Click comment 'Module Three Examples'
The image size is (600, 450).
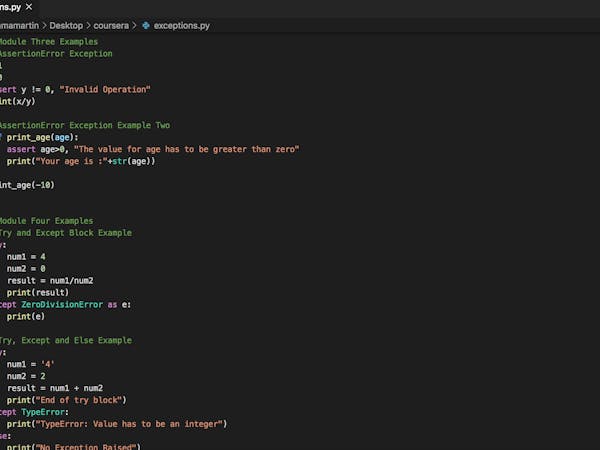pyautogui.click(x=49, y=41)
